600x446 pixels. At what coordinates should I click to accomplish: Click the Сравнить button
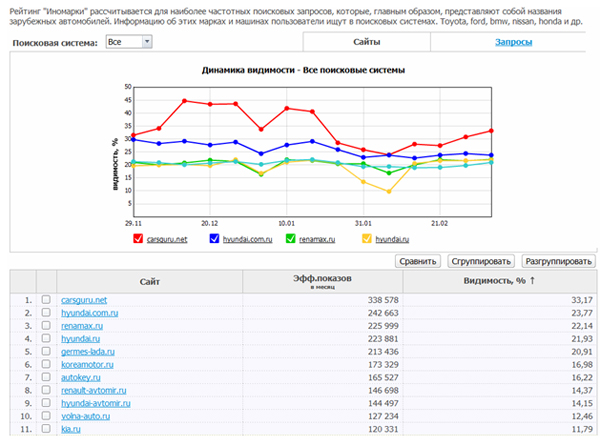tap(418, 261)
